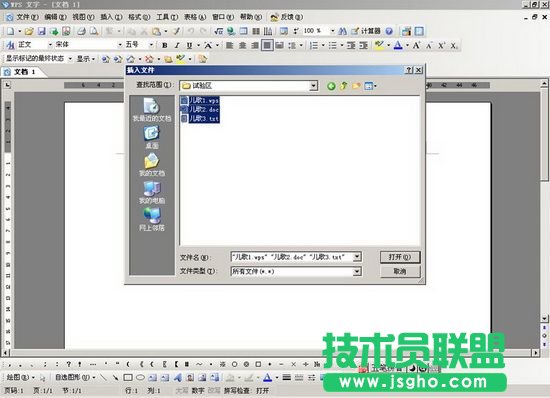The height and width of the screenshot is (398, 550).
Task: Center align text
Action: point(242,45)
